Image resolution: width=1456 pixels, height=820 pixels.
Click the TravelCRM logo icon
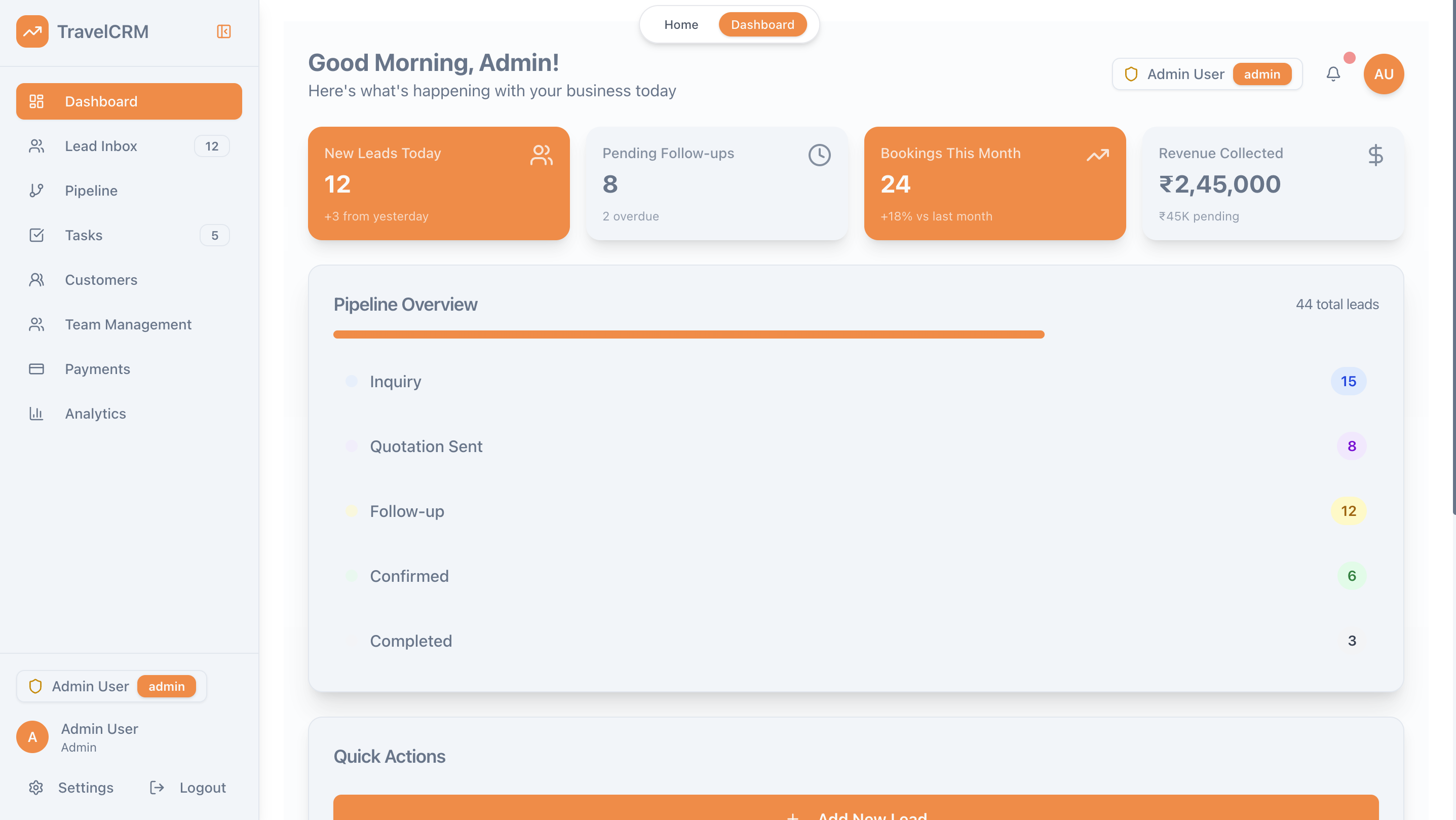pyautogui.click(x=32, y=31)
